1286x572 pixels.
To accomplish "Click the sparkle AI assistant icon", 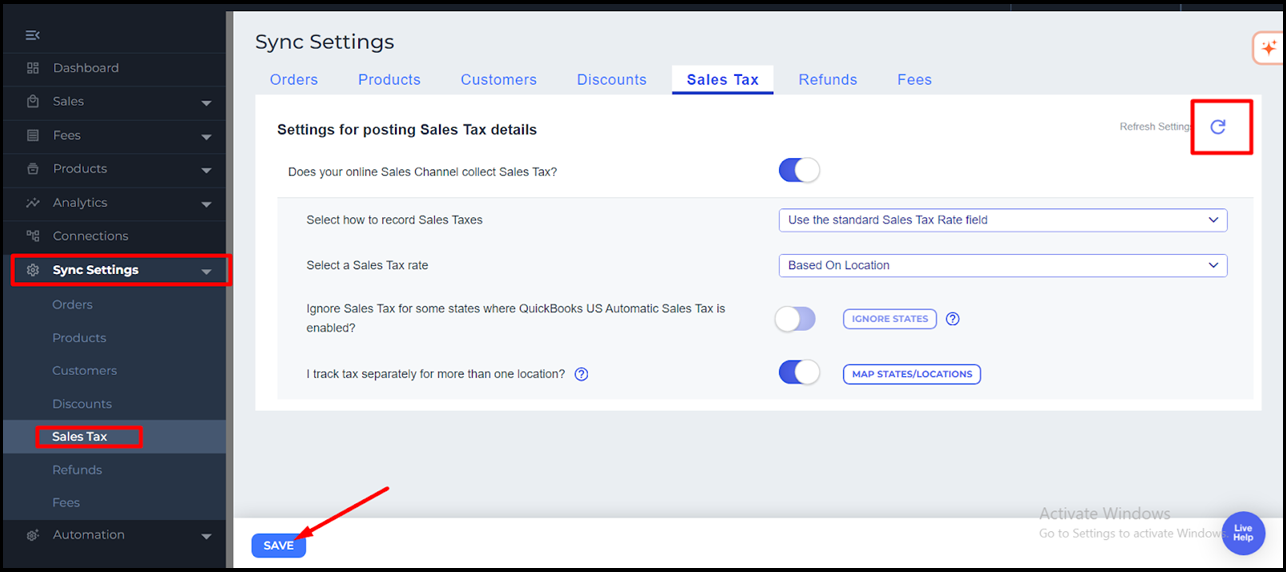I will click(x=1268, y=48).
